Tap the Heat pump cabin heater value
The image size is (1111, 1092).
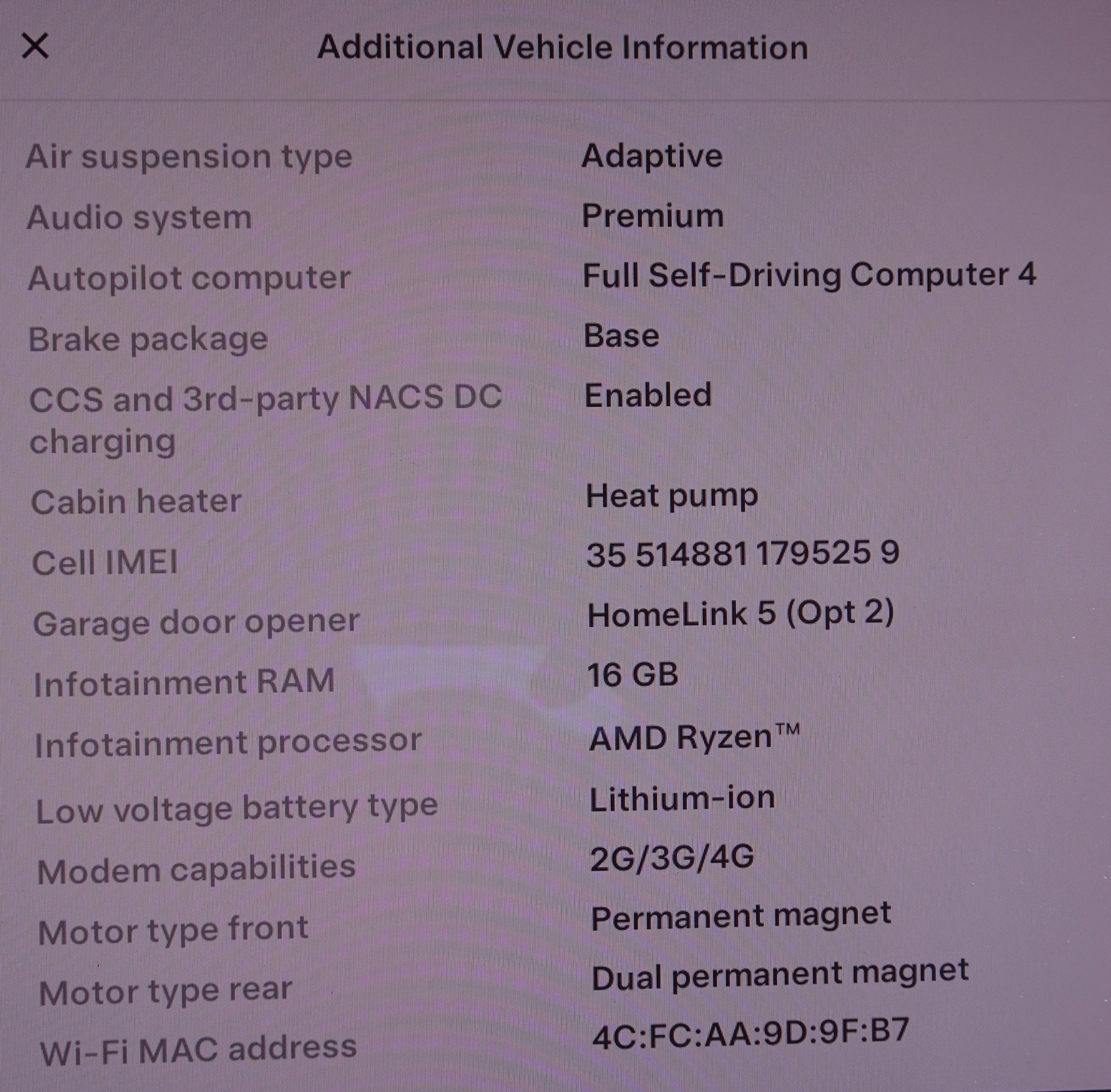(672, 497)
